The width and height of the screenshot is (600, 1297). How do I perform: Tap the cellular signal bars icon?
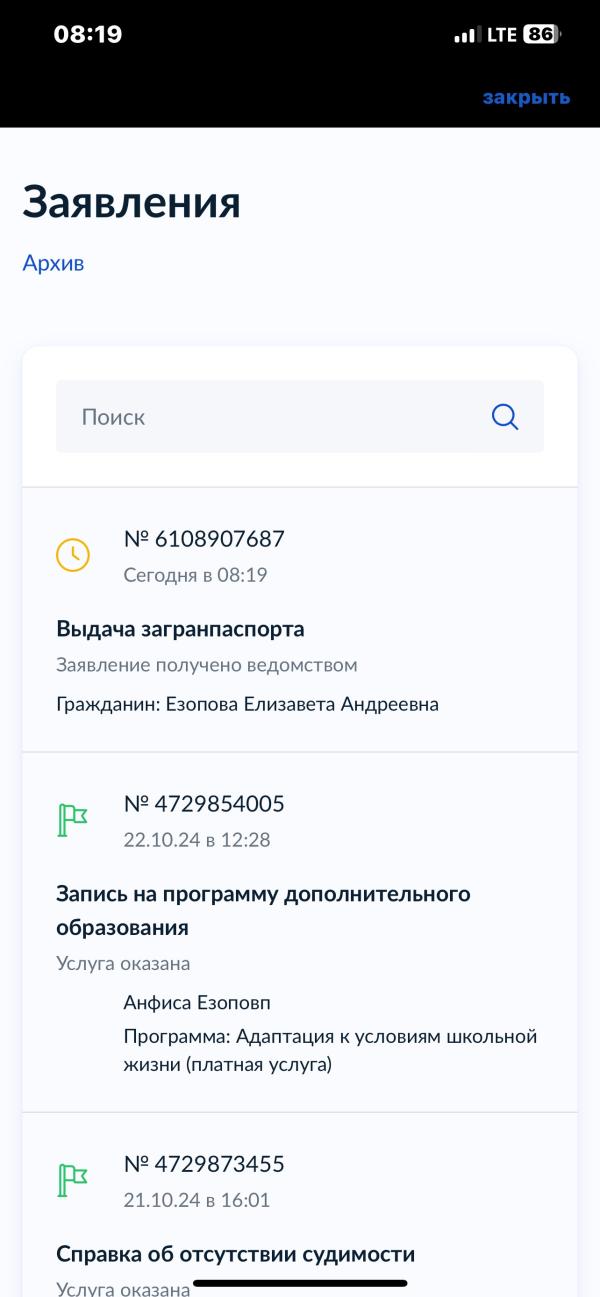pos(466,35)
